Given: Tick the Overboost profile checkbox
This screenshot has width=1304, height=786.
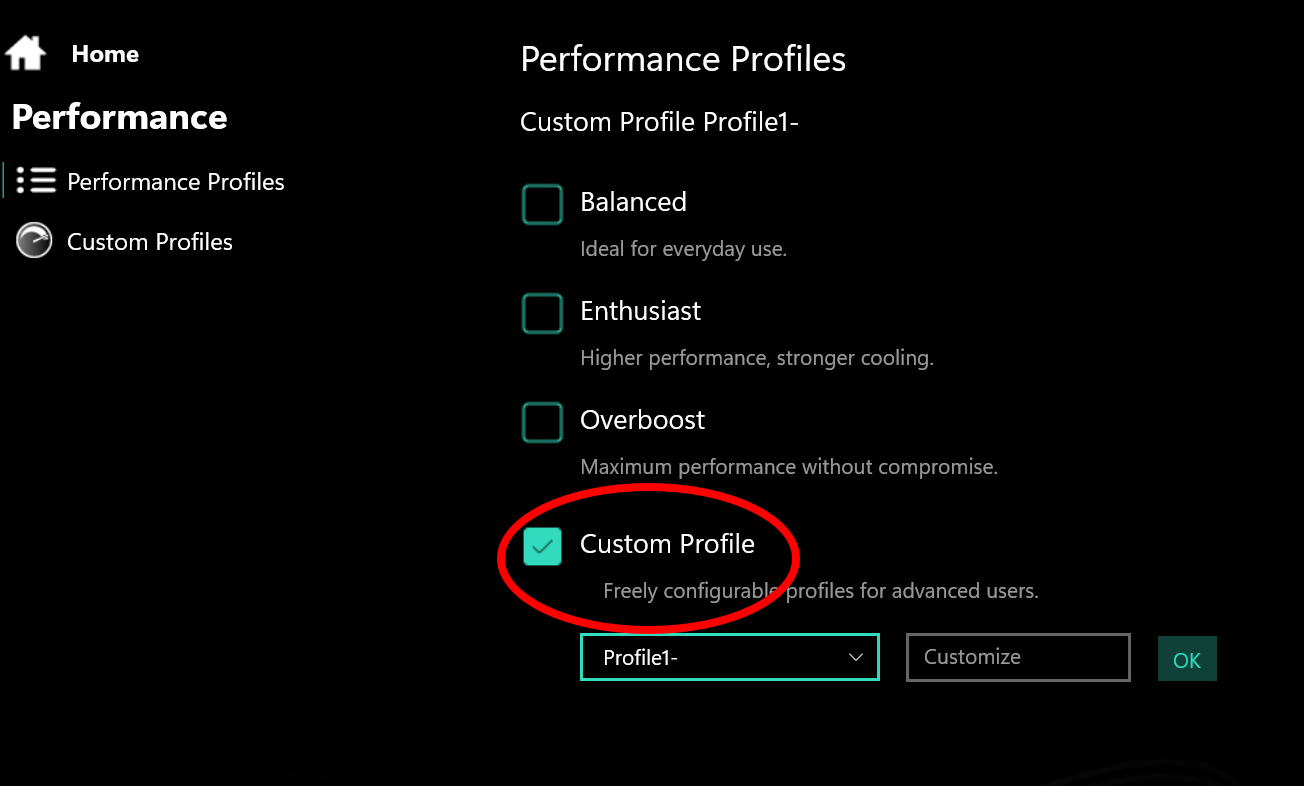Looking at the screenshot, I should click(x=542, y=422).
